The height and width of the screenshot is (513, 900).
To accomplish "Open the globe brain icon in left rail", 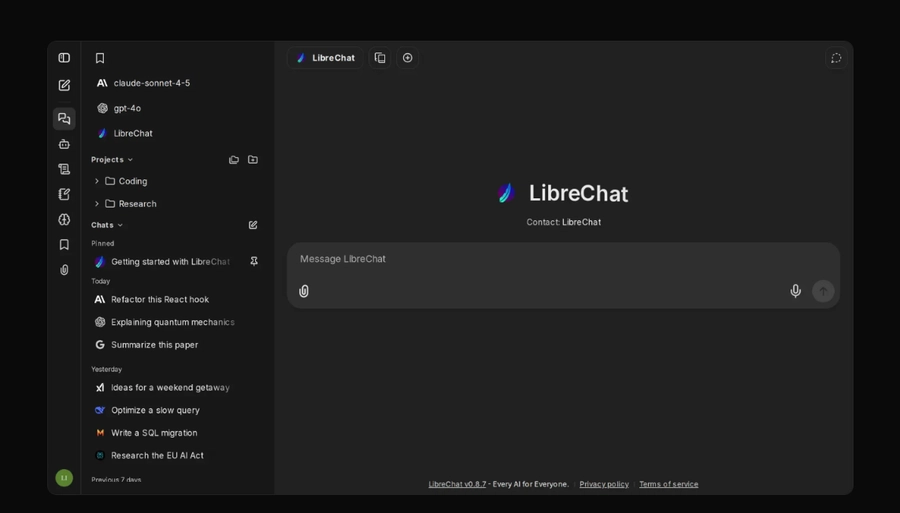I will tap(64, 220).
